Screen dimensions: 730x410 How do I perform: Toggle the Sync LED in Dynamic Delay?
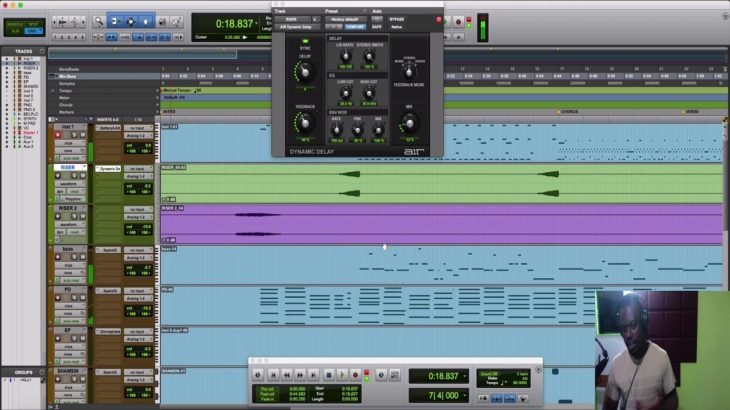[x=305, y=41]
